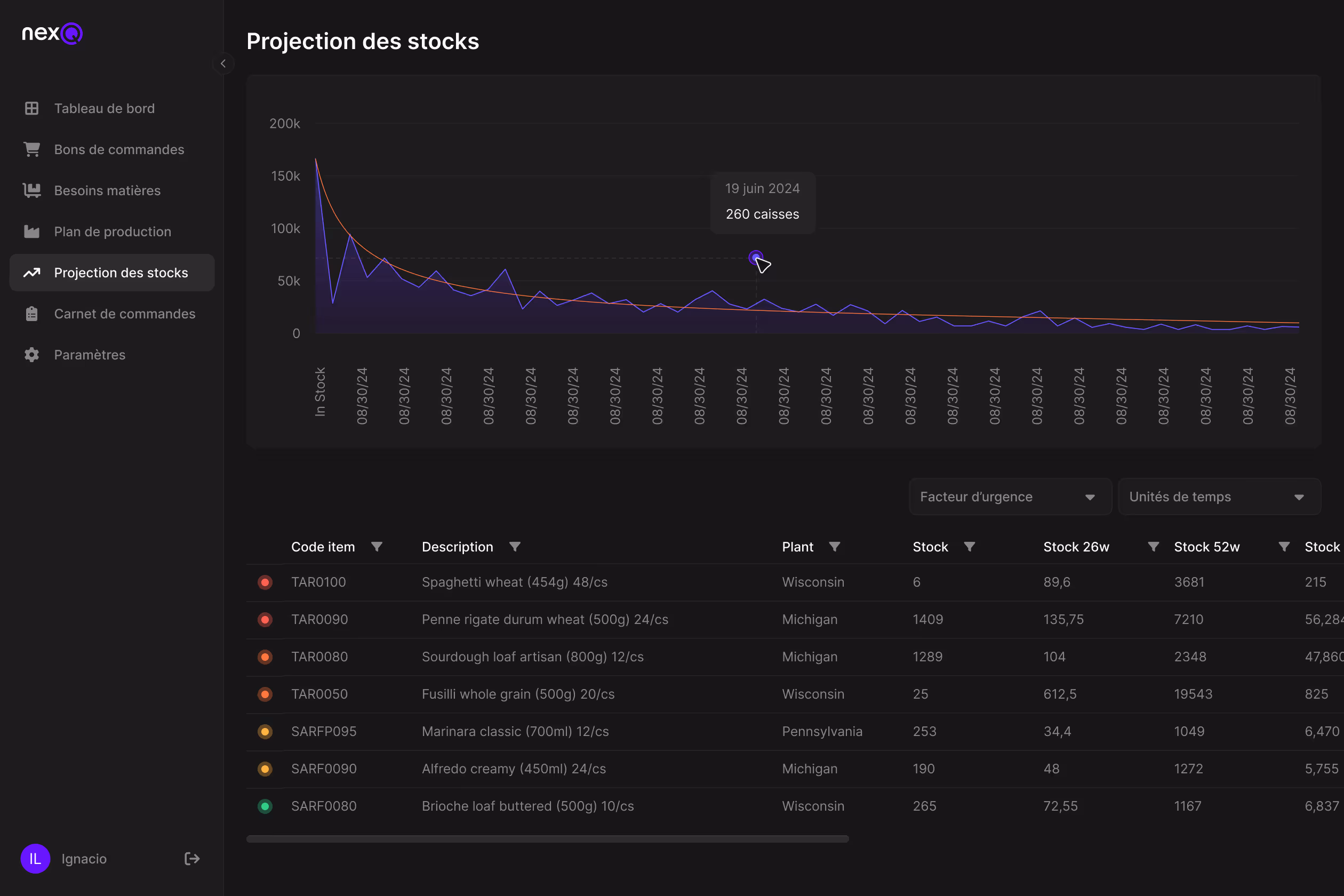Click the green status dot for SARF0080
1344x896 pixels.
coord(265,806)
